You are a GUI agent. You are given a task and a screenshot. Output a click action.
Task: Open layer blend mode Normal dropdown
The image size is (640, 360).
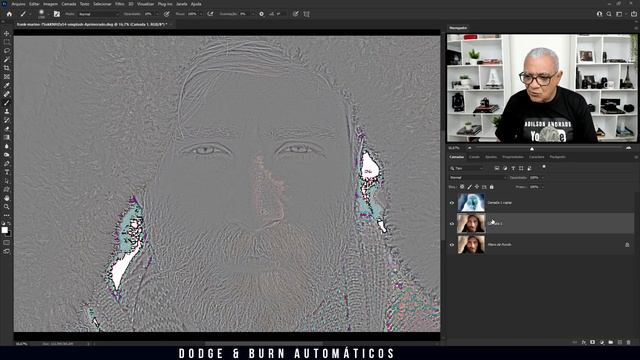pos(478,178)
